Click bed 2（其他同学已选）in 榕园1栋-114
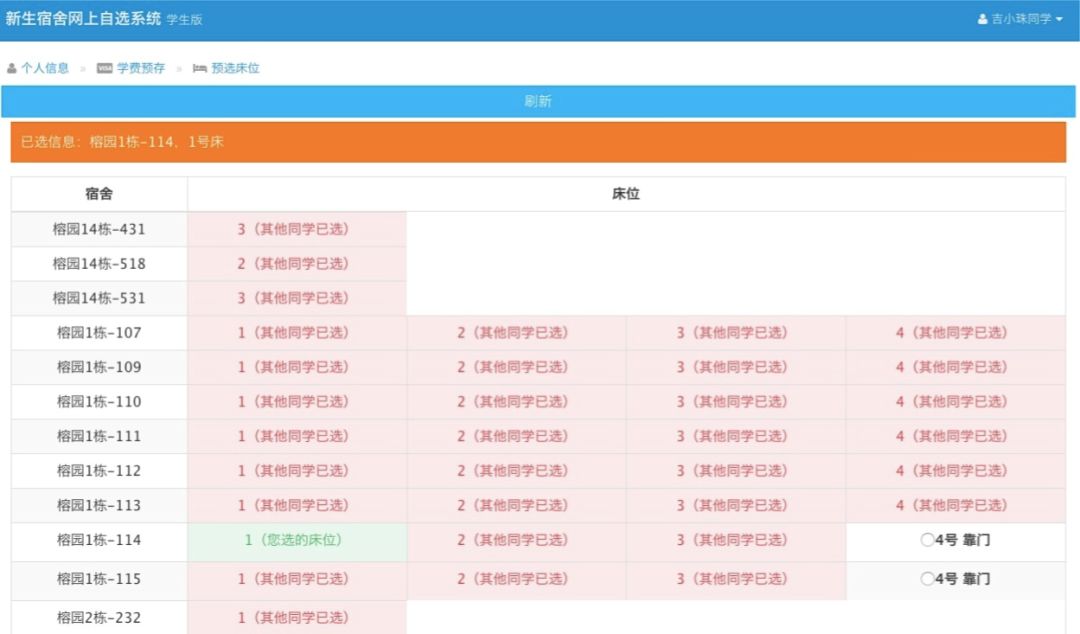This screenshot has height=634, width=1080. (517, 542)
